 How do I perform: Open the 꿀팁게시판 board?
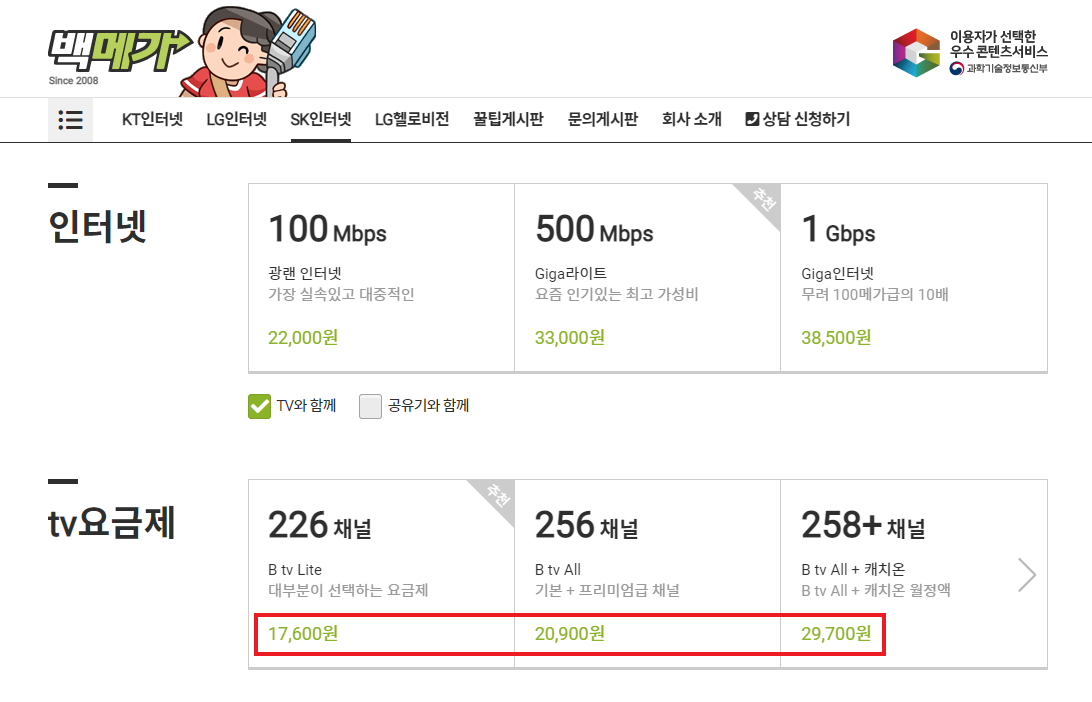[508, 120]
